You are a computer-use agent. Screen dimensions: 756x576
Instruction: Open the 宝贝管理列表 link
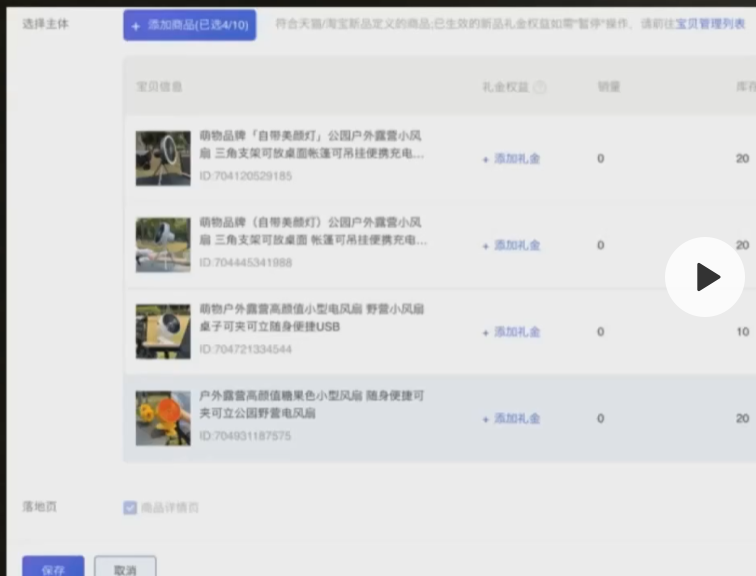(710, 24)
